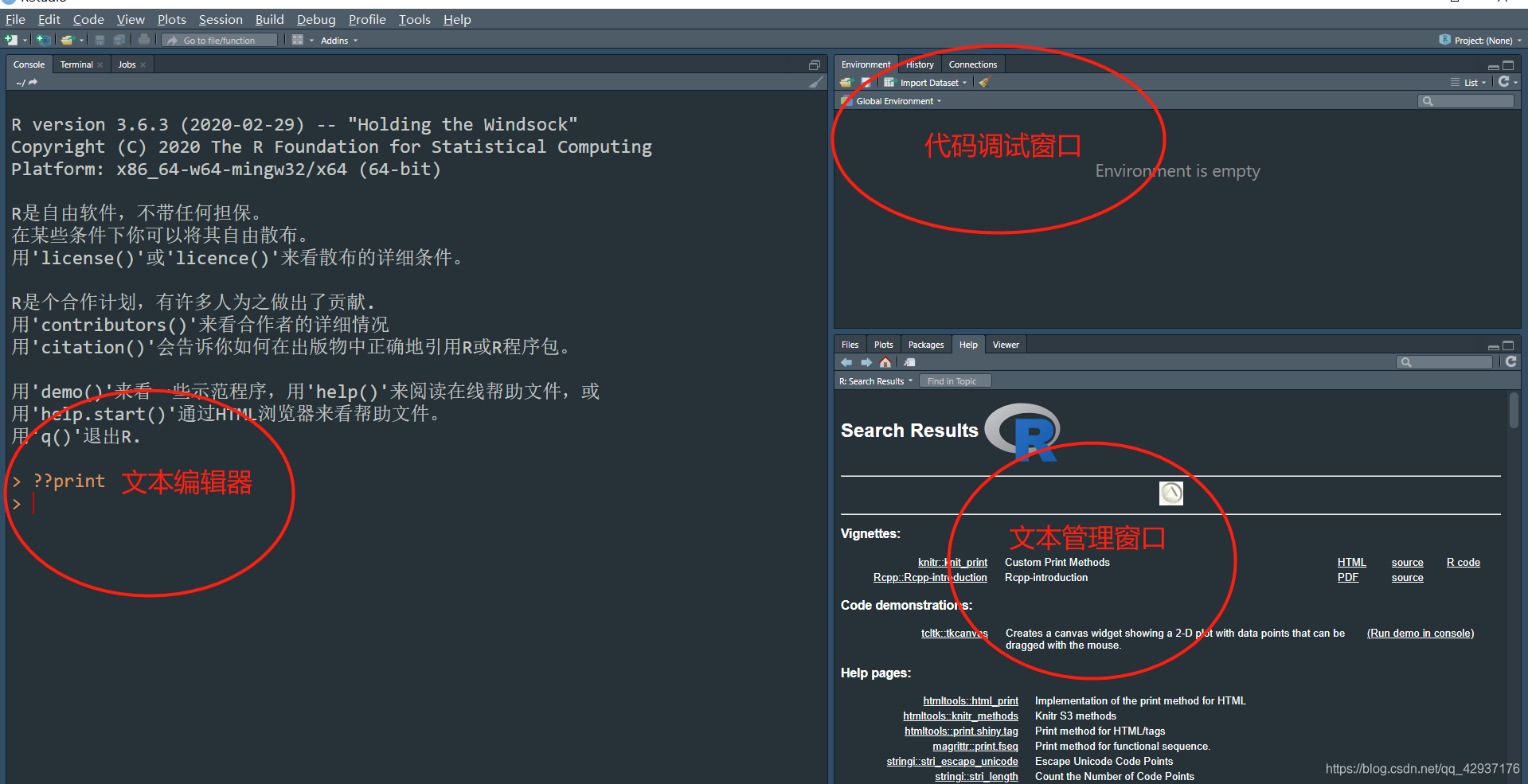The image size is (1528, 784).
Task: Open the Project (None) dropdown
Action: click(1480, 40)
